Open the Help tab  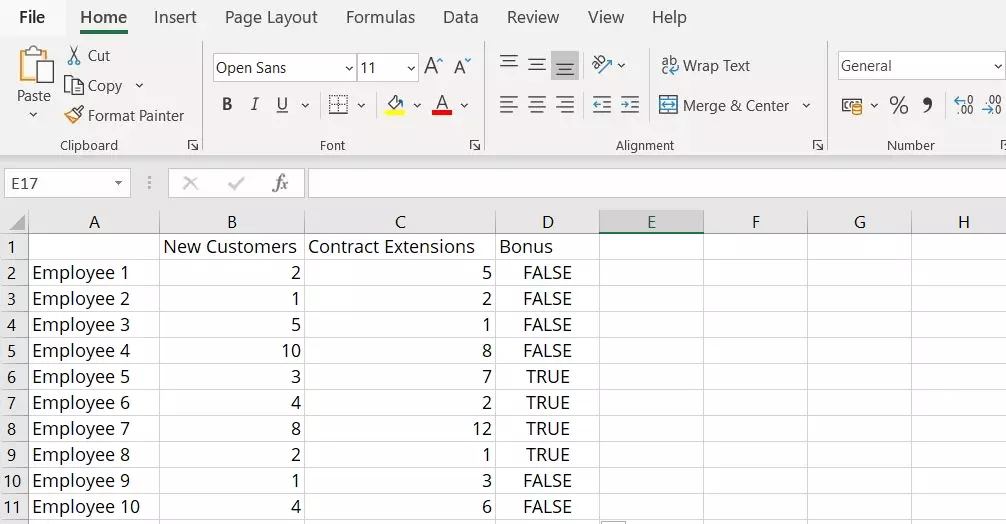point(669,17)
